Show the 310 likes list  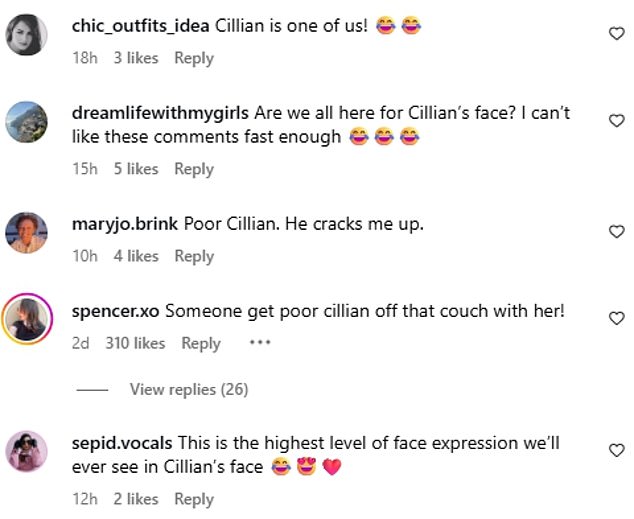135,343
